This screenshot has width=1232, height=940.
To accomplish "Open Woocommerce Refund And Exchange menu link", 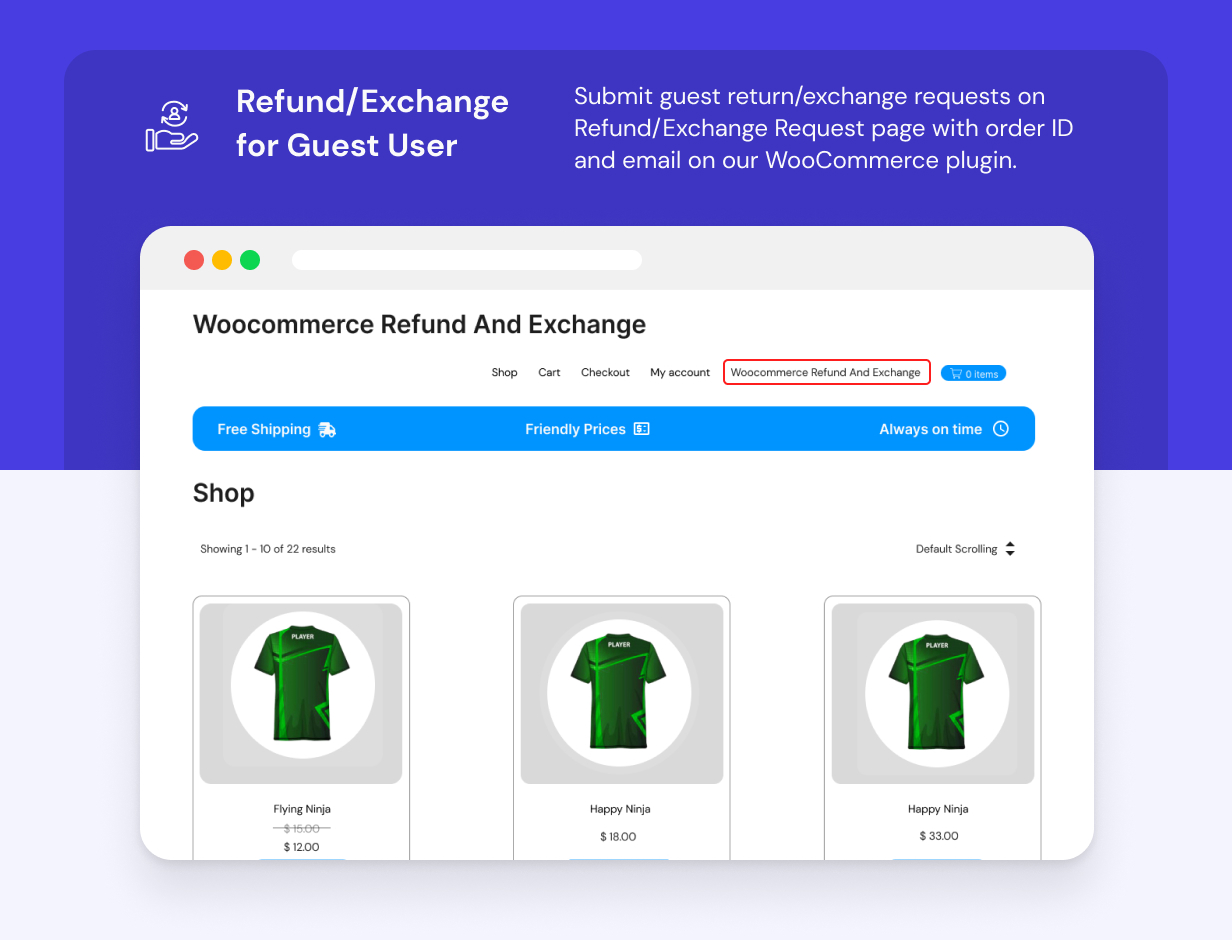I will 826,373.
